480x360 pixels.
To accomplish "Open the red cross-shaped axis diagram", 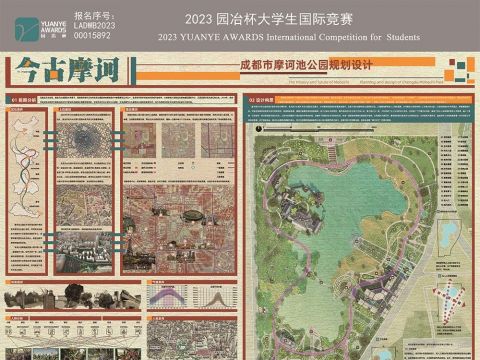I will click(450, 301).
